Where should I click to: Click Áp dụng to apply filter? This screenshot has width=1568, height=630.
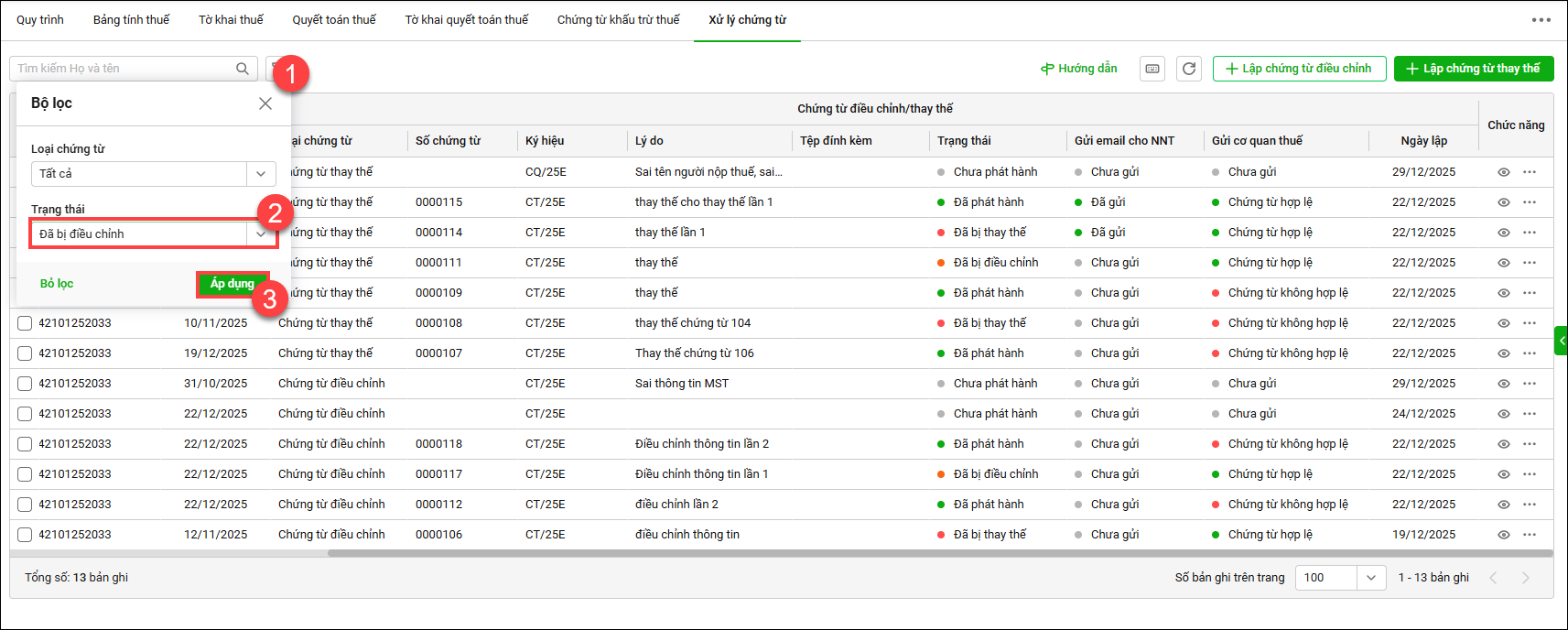232,284
